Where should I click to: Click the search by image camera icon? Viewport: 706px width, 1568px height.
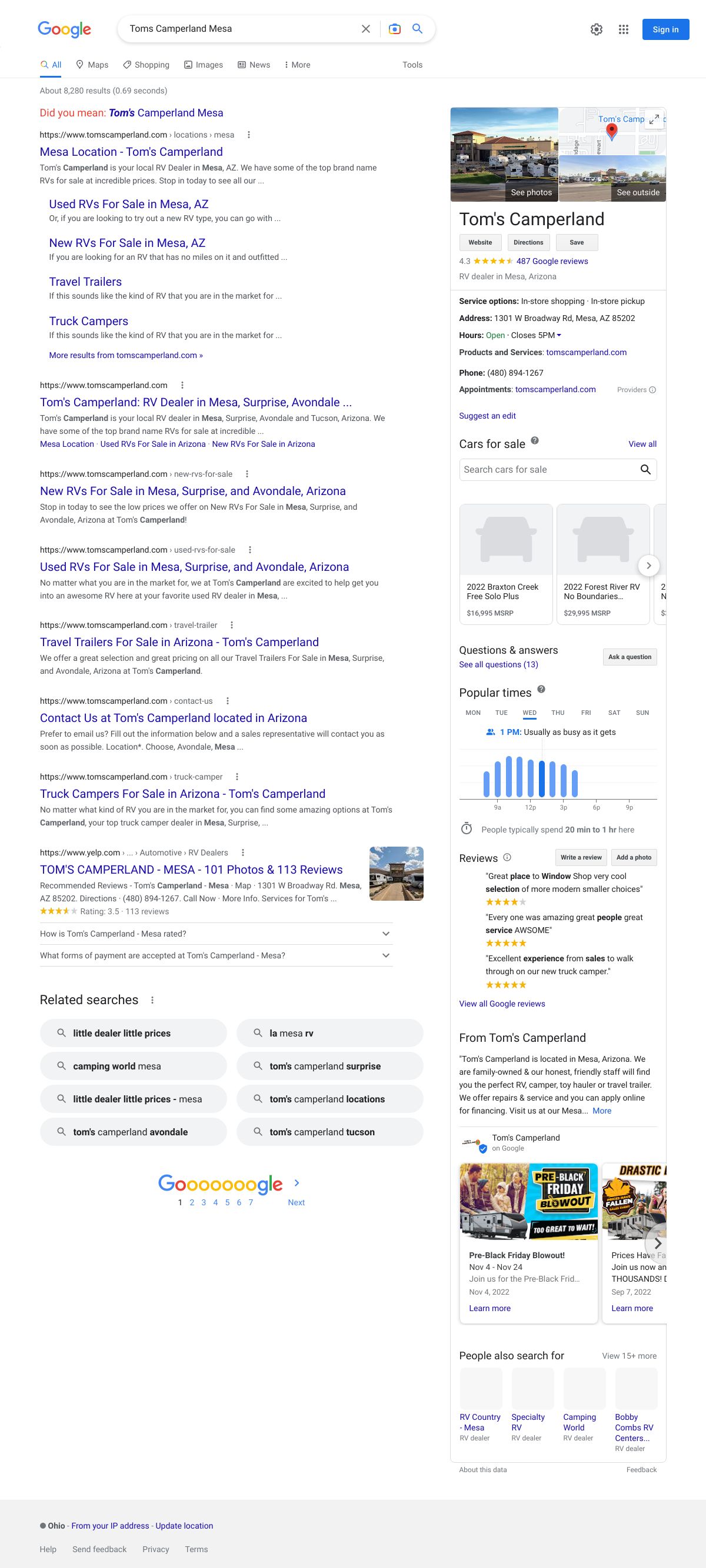pos(394,29)
